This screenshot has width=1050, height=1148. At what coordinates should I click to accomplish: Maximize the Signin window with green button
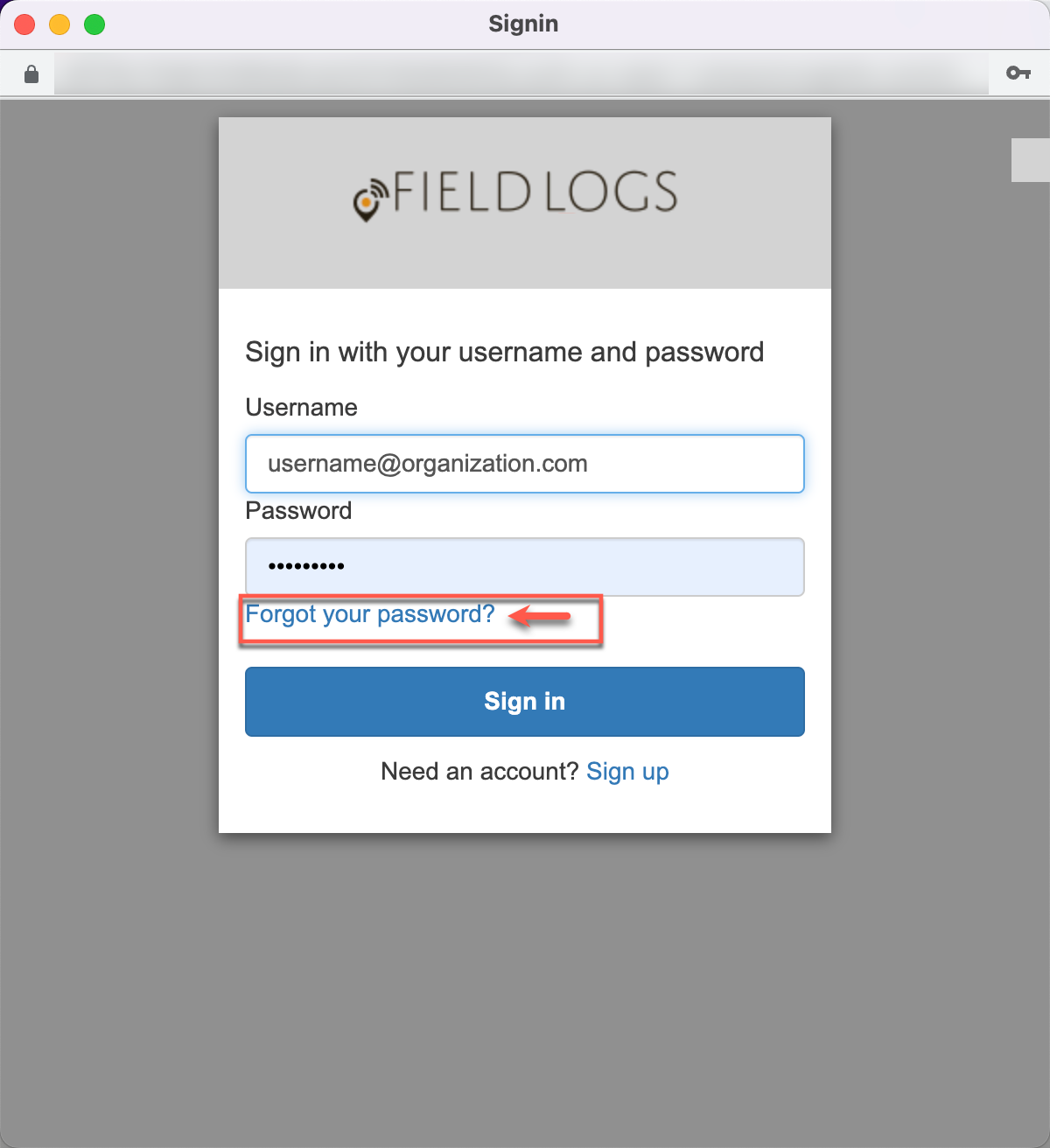[x=94, y=24]
